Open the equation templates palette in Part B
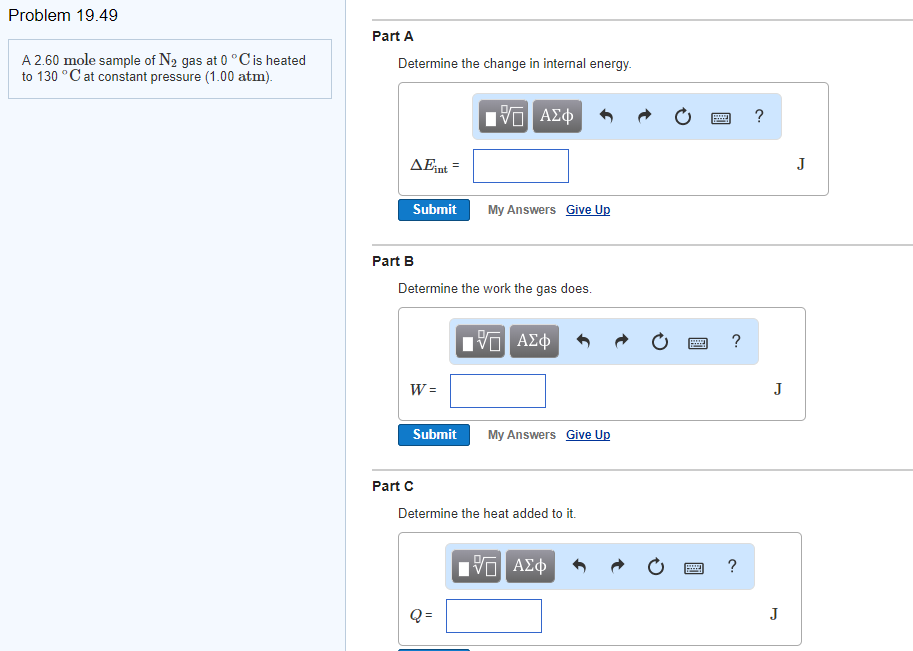 pyautogui.click(x=477, y=341)
